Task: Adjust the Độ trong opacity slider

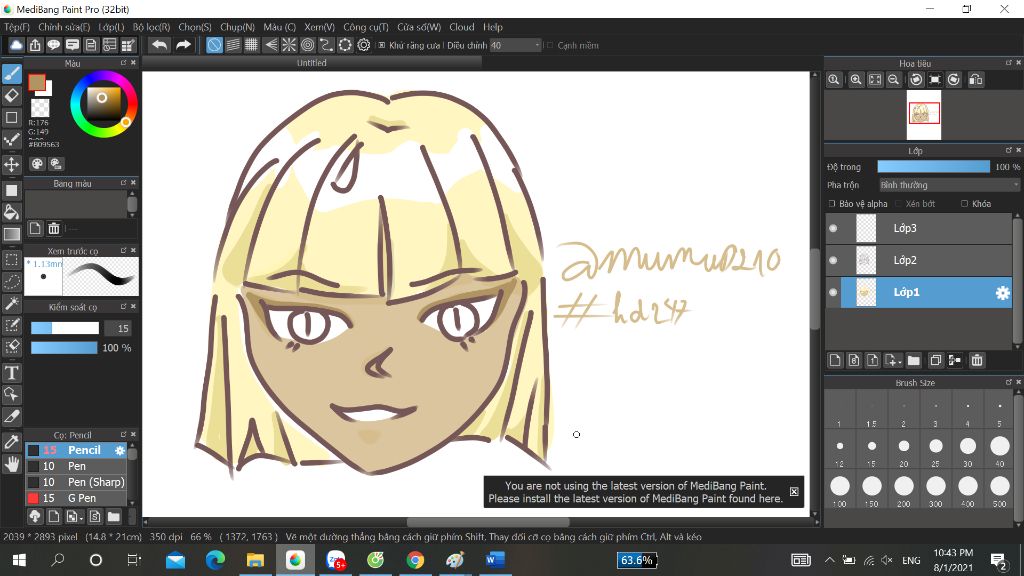Action: pos(933,167)
